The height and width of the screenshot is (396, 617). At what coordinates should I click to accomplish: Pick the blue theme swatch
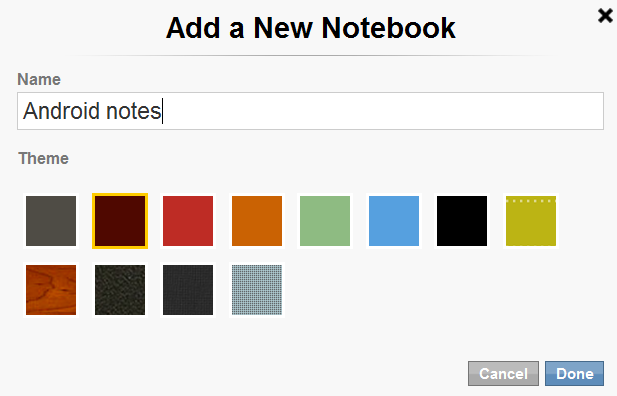[393, 221]
